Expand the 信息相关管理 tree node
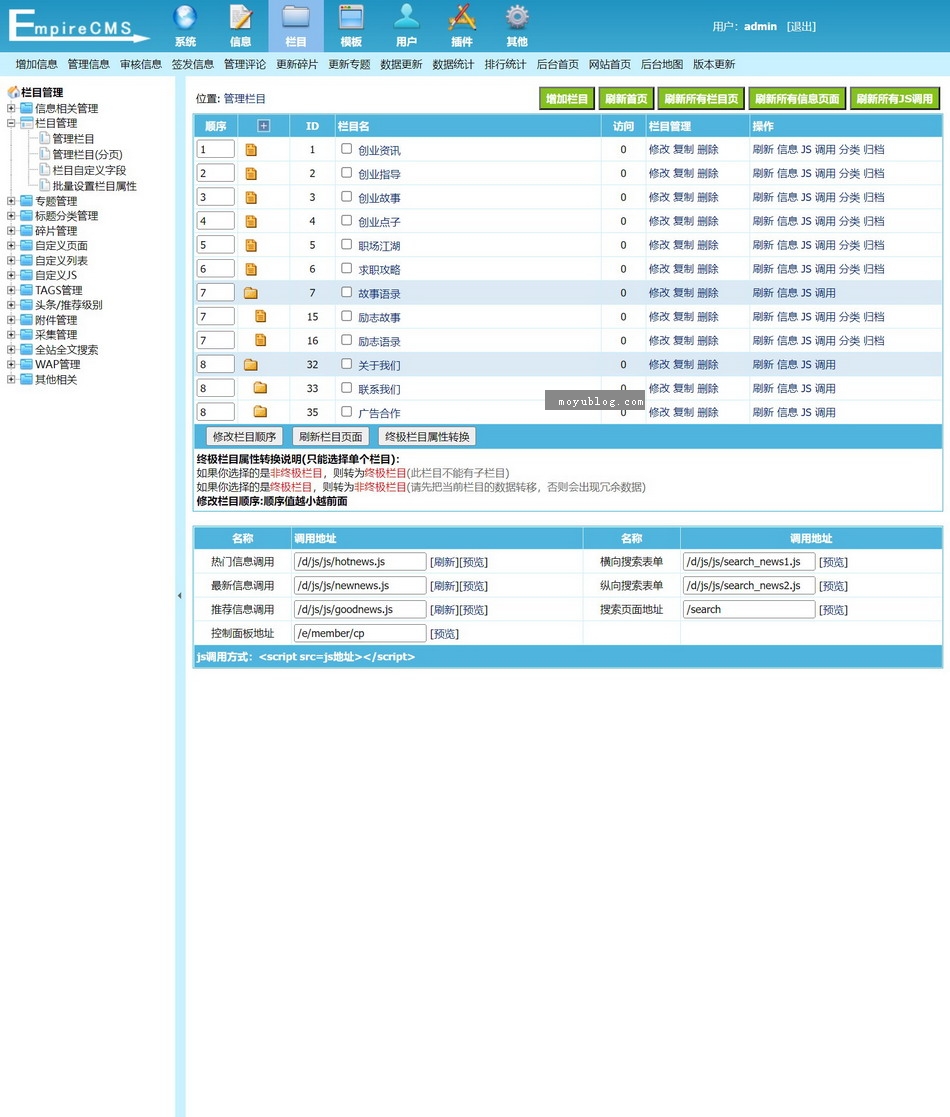The width and height of the screenshot is (950, 1117). click(x=11, y=108)
